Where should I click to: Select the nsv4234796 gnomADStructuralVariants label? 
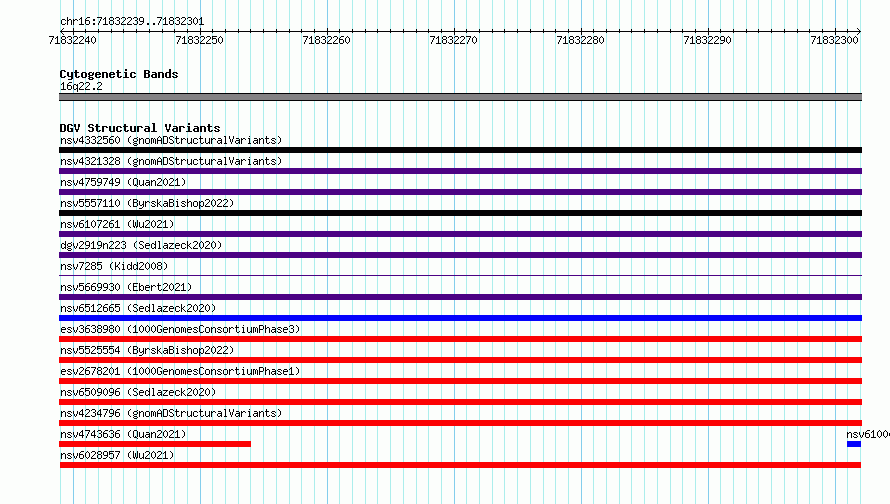click(x=171, y=413)
